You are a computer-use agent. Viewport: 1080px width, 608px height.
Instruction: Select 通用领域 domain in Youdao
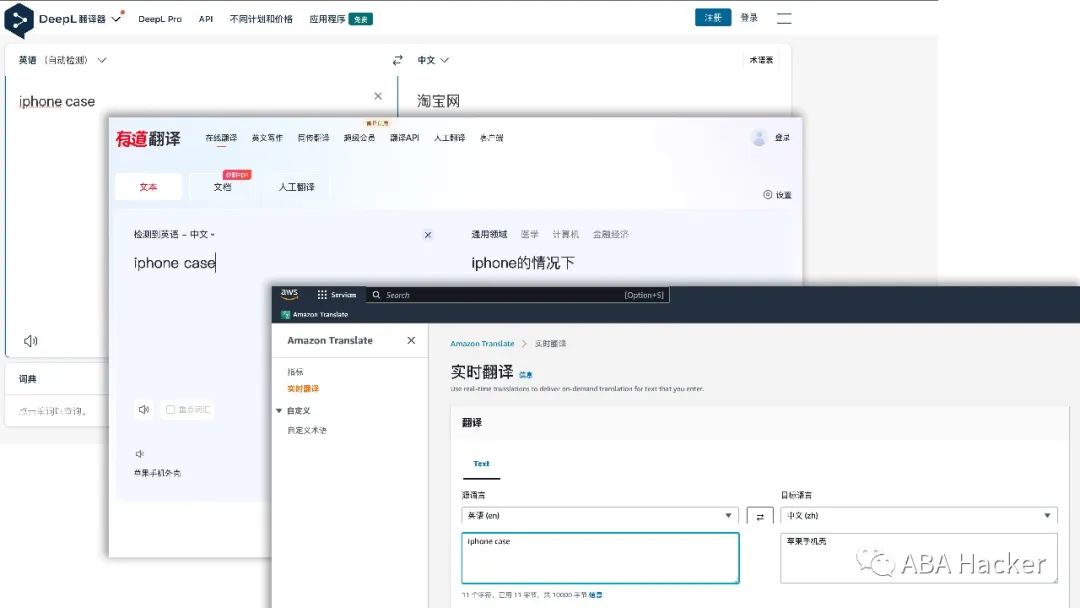coord(489,234)
